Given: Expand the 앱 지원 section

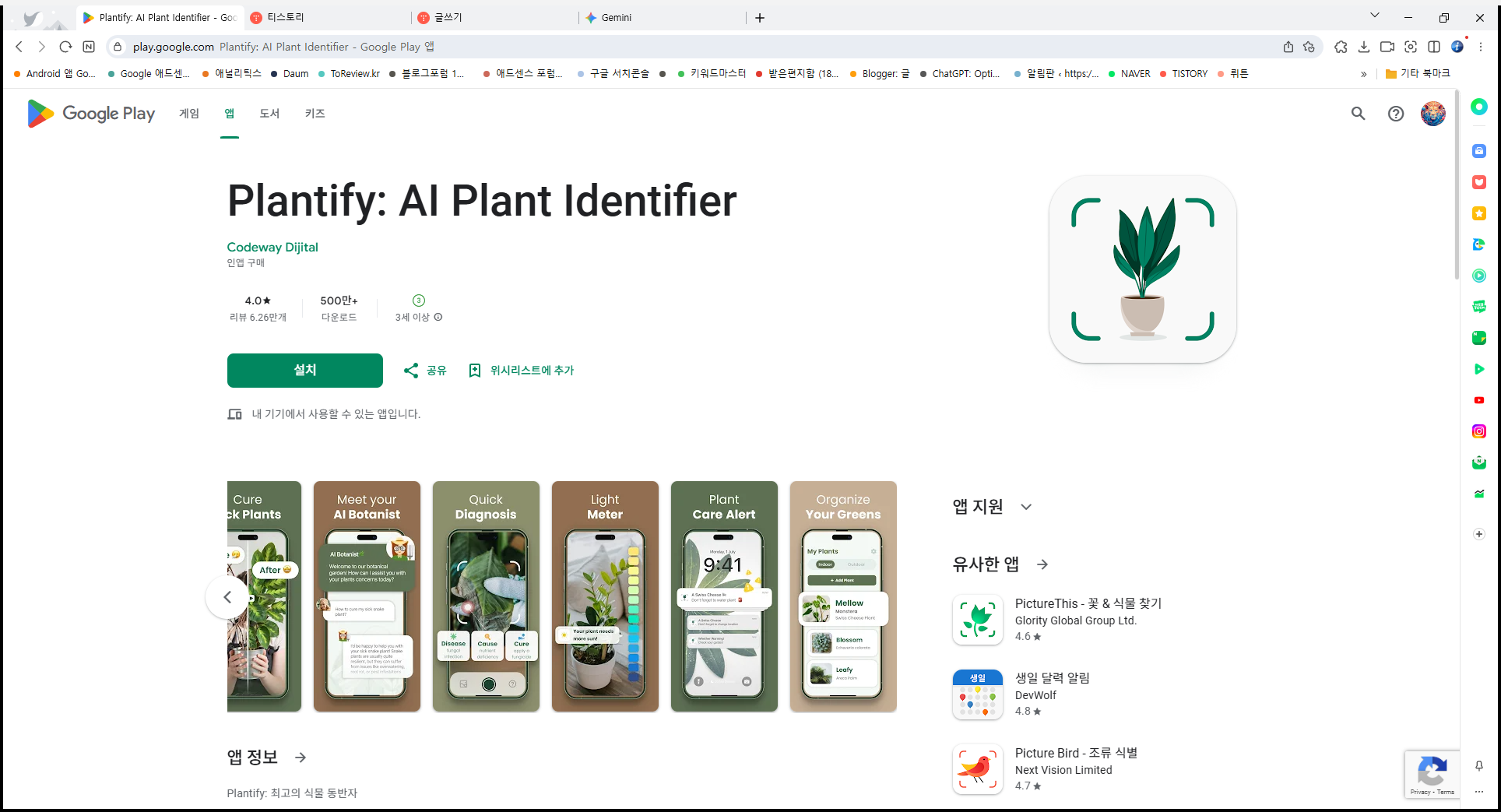Looking at the screenshot, I should click(x=1026, y=507).
